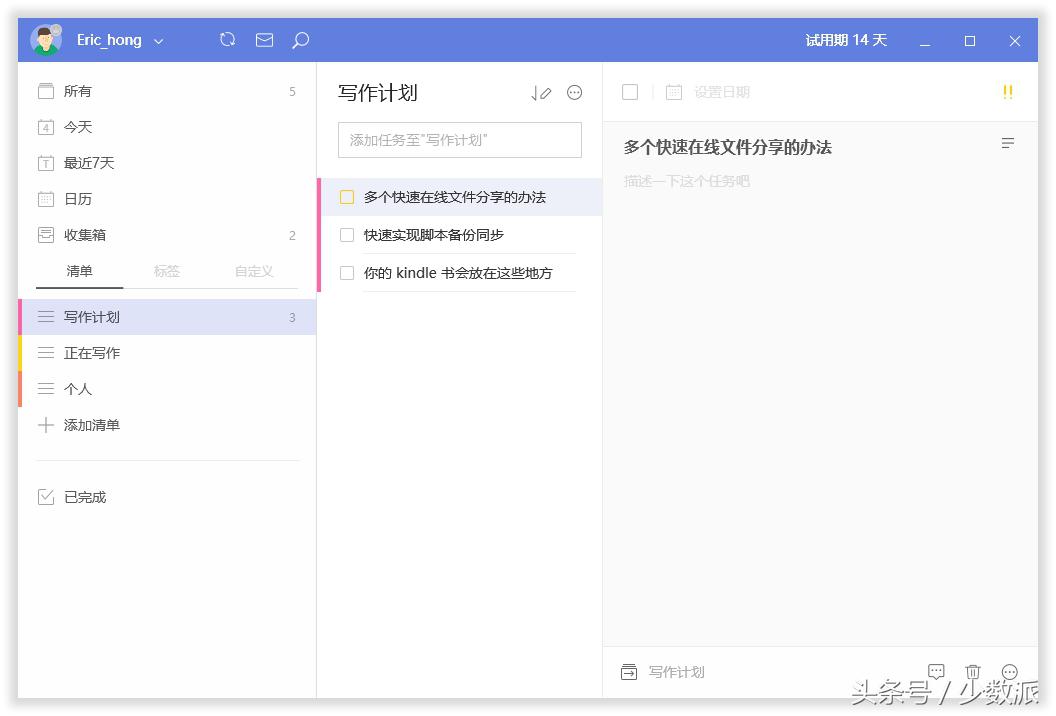Open search using the magnifier icon
Viewport: 1056px width, 716px height.
299,40
